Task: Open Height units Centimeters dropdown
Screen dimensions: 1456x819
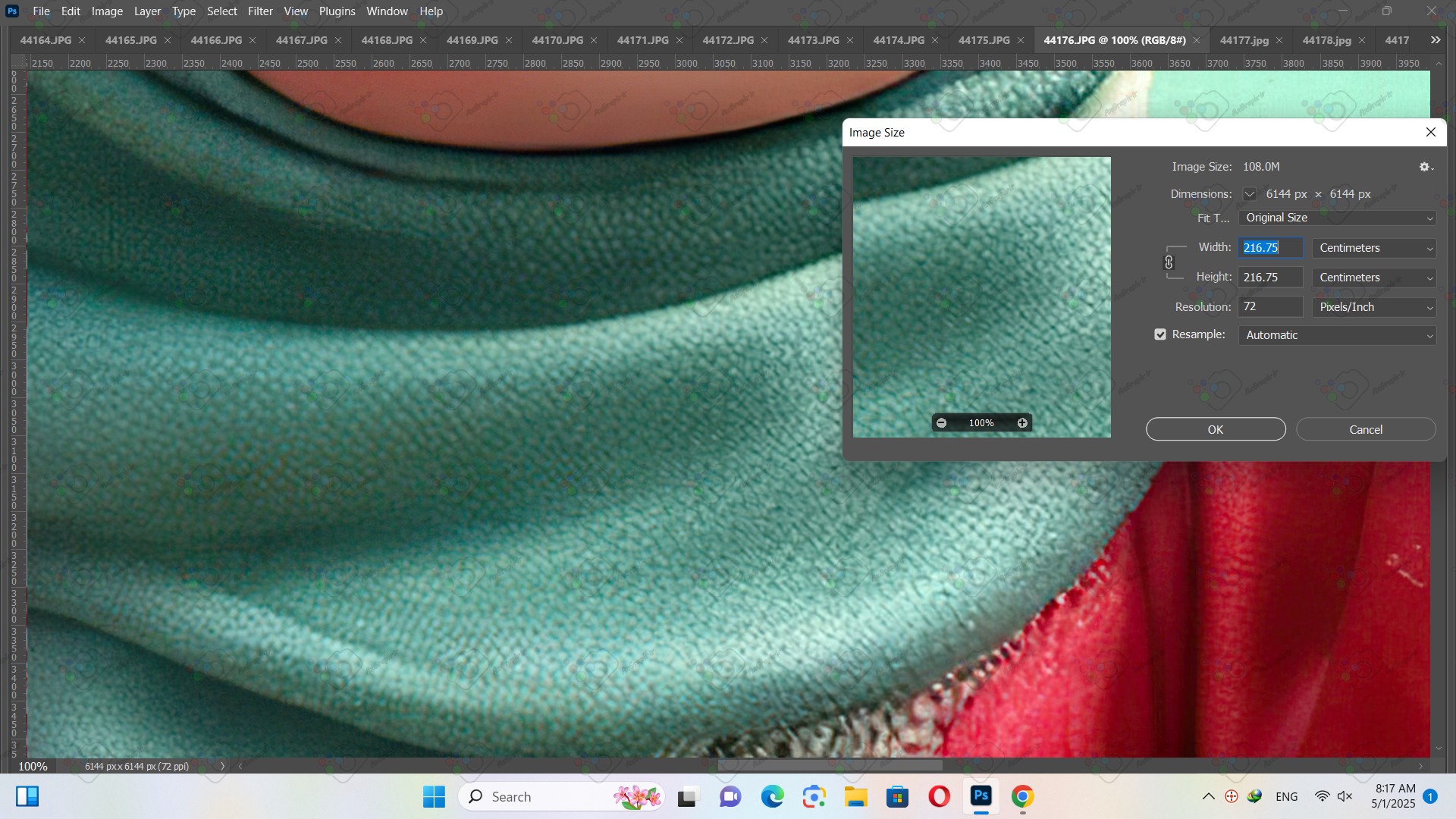Action: [x=1374, y=278]
